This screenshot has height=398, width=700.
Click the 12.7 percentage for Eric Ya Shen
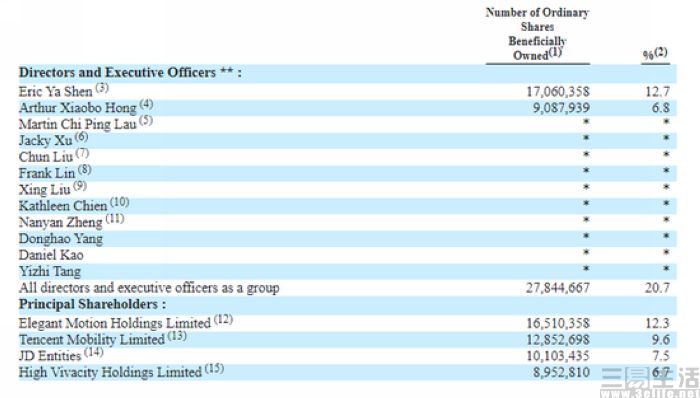pos(657,91)
